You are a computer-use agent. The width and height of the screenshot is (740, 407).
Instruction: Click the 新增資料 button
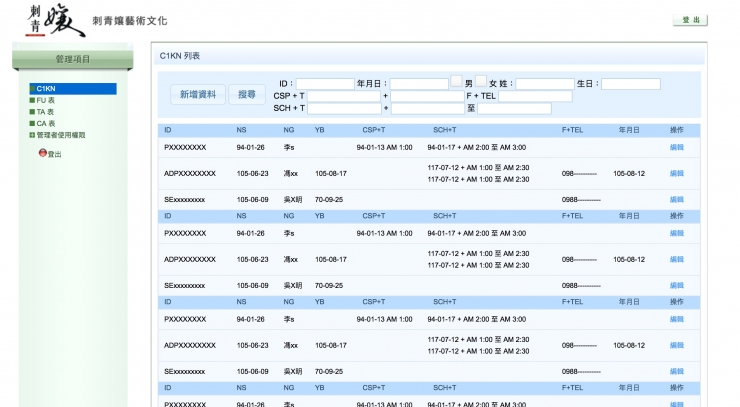point(197,94)
